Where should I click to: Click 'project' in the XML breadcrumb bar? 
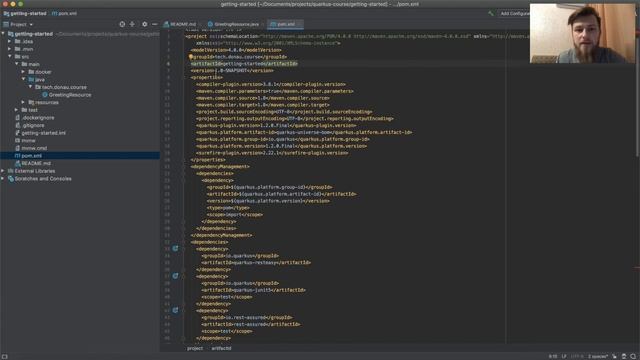(195, 348)
